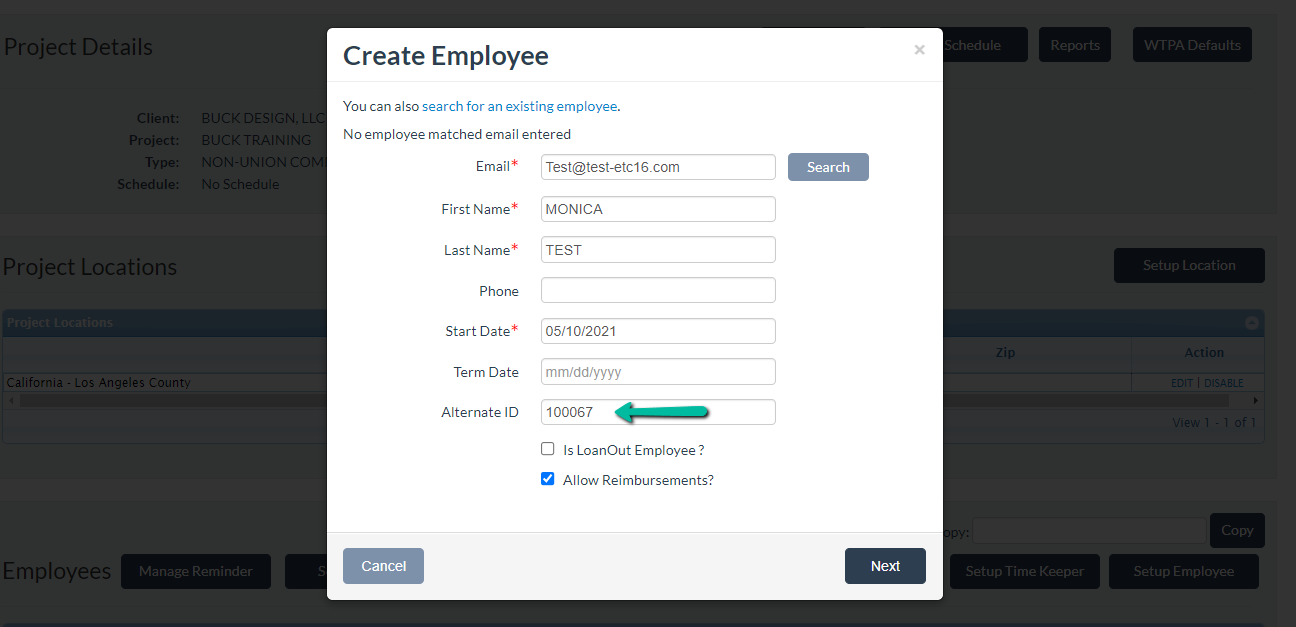Focus the First Name field containing MONICA
The width and height of the screenshot is (1296, 627).
point(658,209)
